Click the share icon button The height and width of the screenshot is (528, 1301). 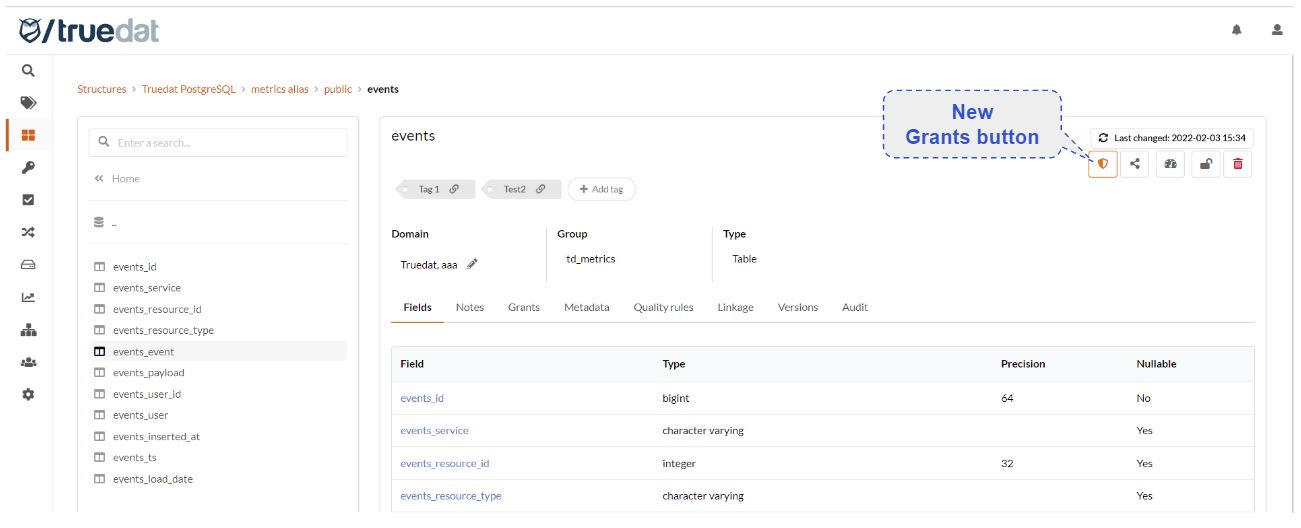tap(1134, 164)
